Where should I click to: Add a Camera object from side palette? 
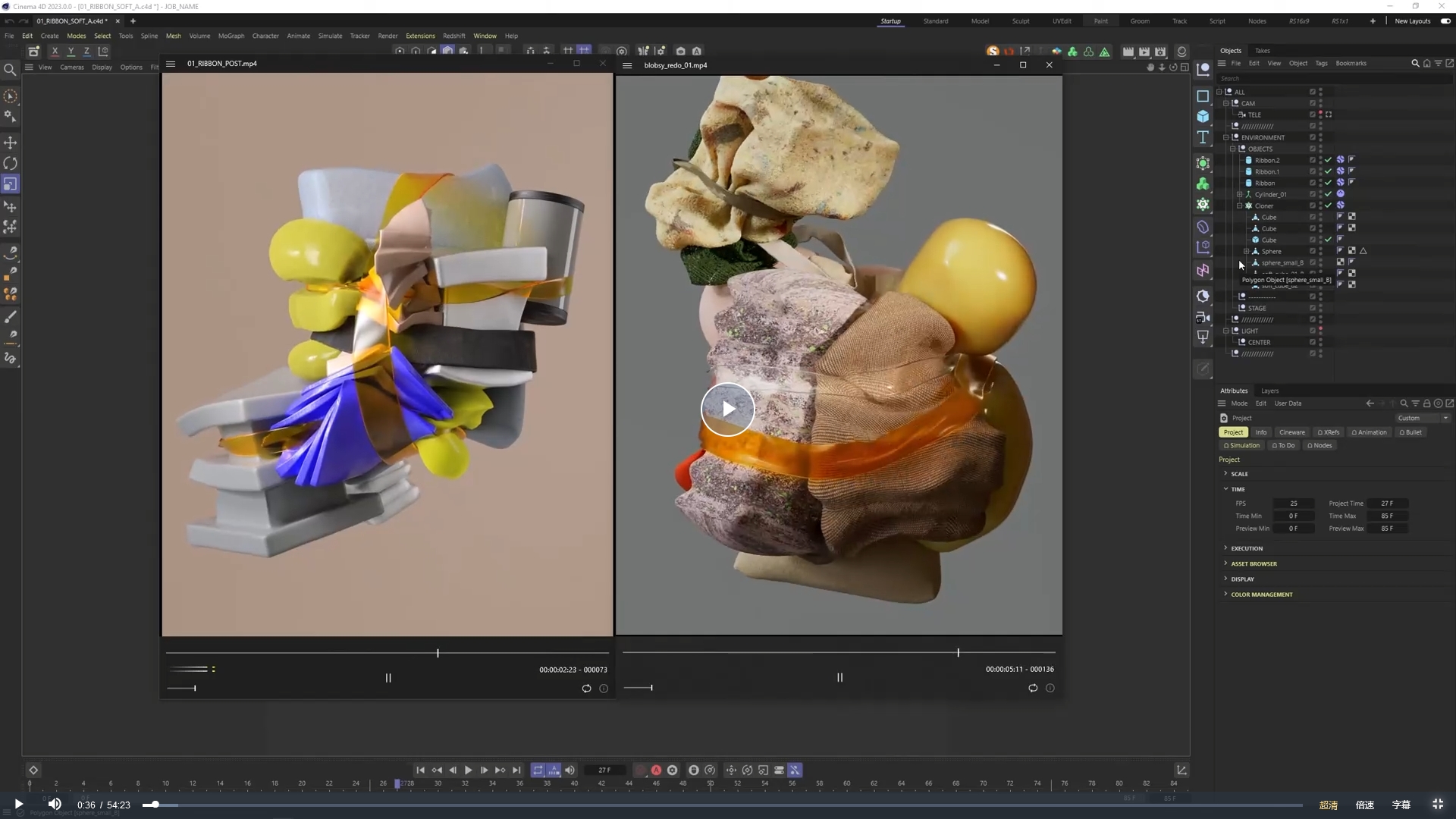point(1203,317)
